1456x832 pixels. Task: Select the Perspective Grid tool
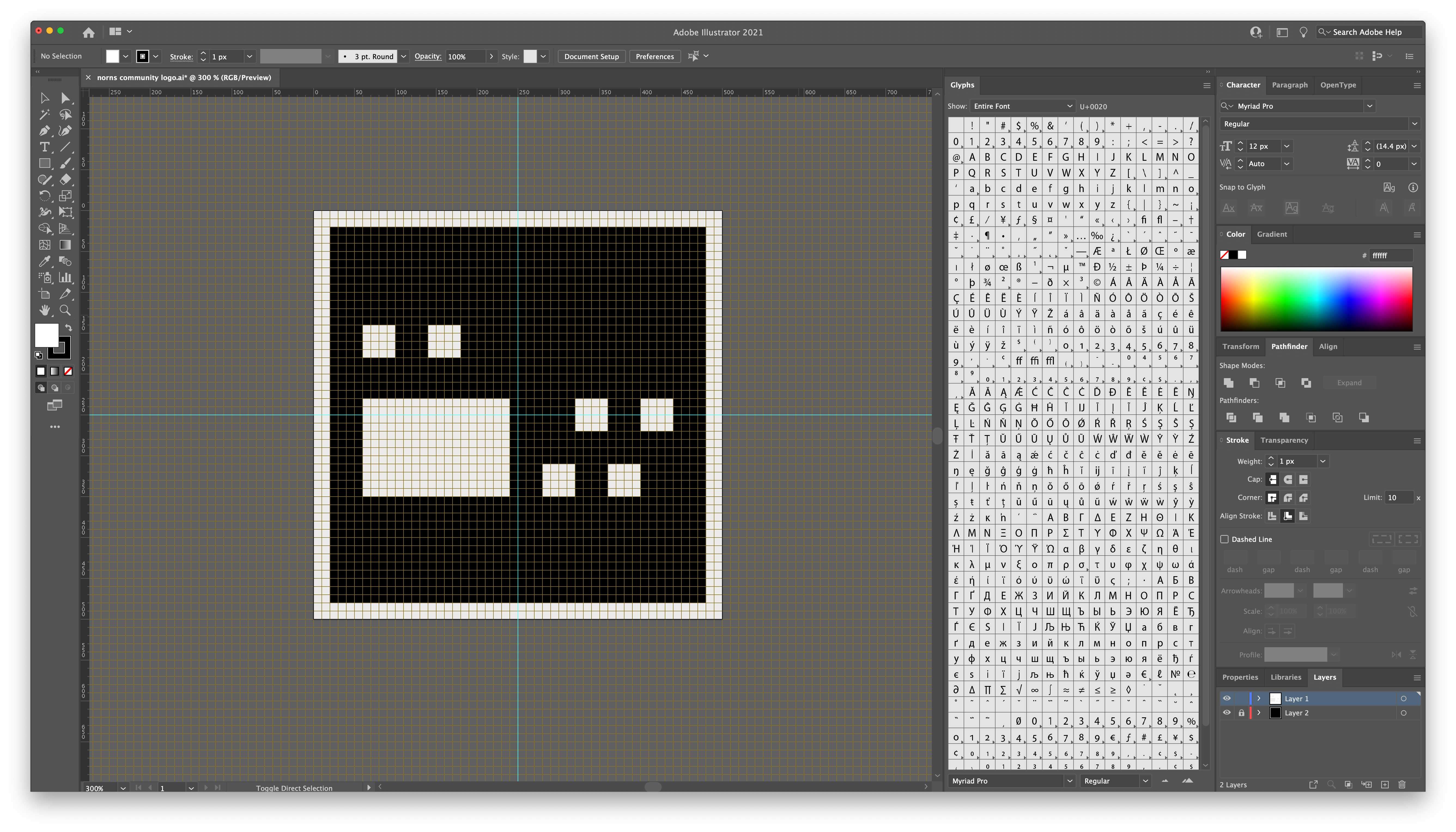pos(66,229)
